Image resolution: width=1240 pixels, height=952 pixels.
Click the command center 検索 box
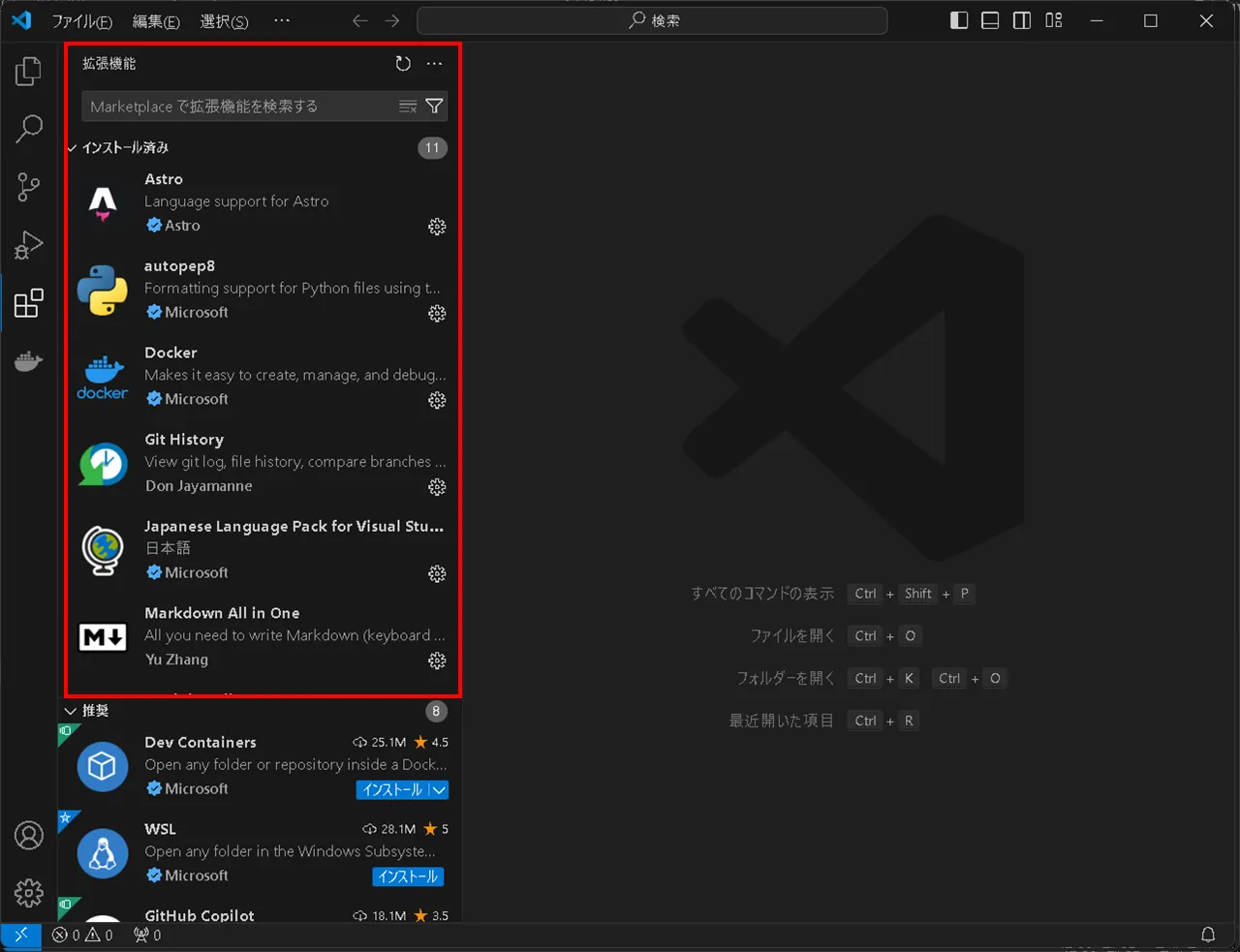click(x=652, y=20)
